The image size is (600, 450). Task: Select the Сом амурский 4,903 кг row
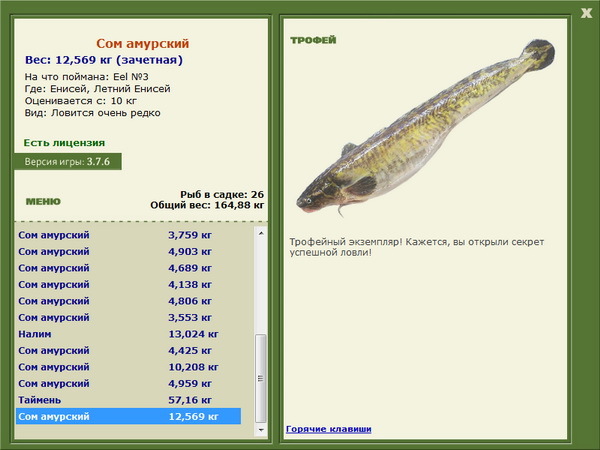[129, 251]
